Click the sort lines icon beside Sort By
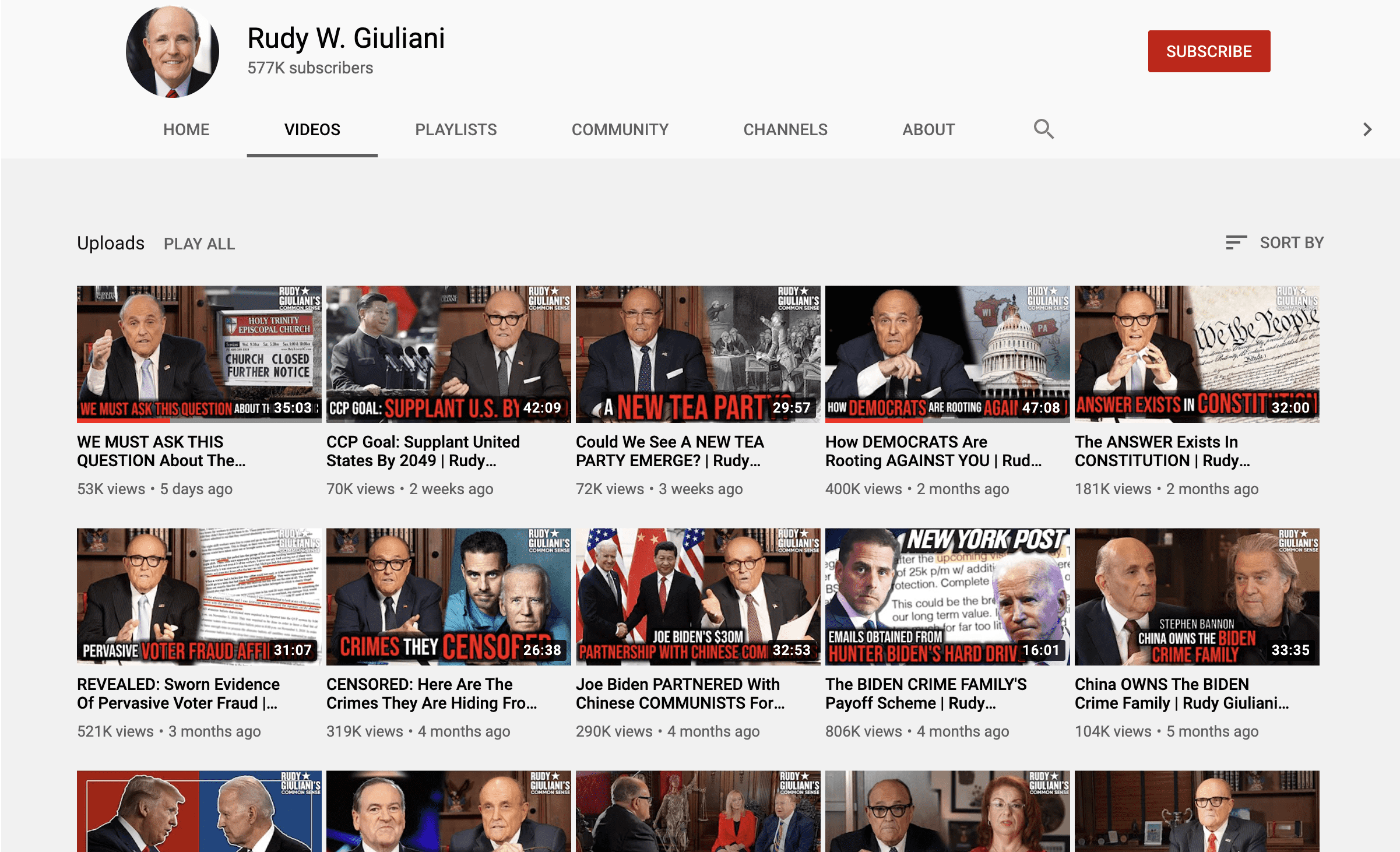The height and width of the screenshot is (852, 1400). pyautogui.click(x=1236, y=242)
